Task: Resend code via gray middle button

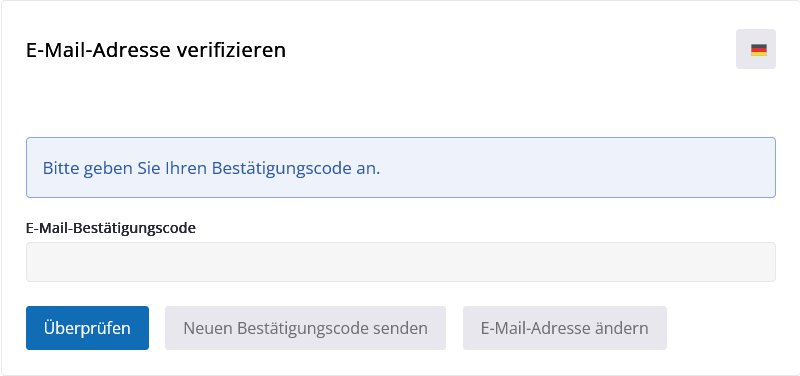Action: coord(305,328)
